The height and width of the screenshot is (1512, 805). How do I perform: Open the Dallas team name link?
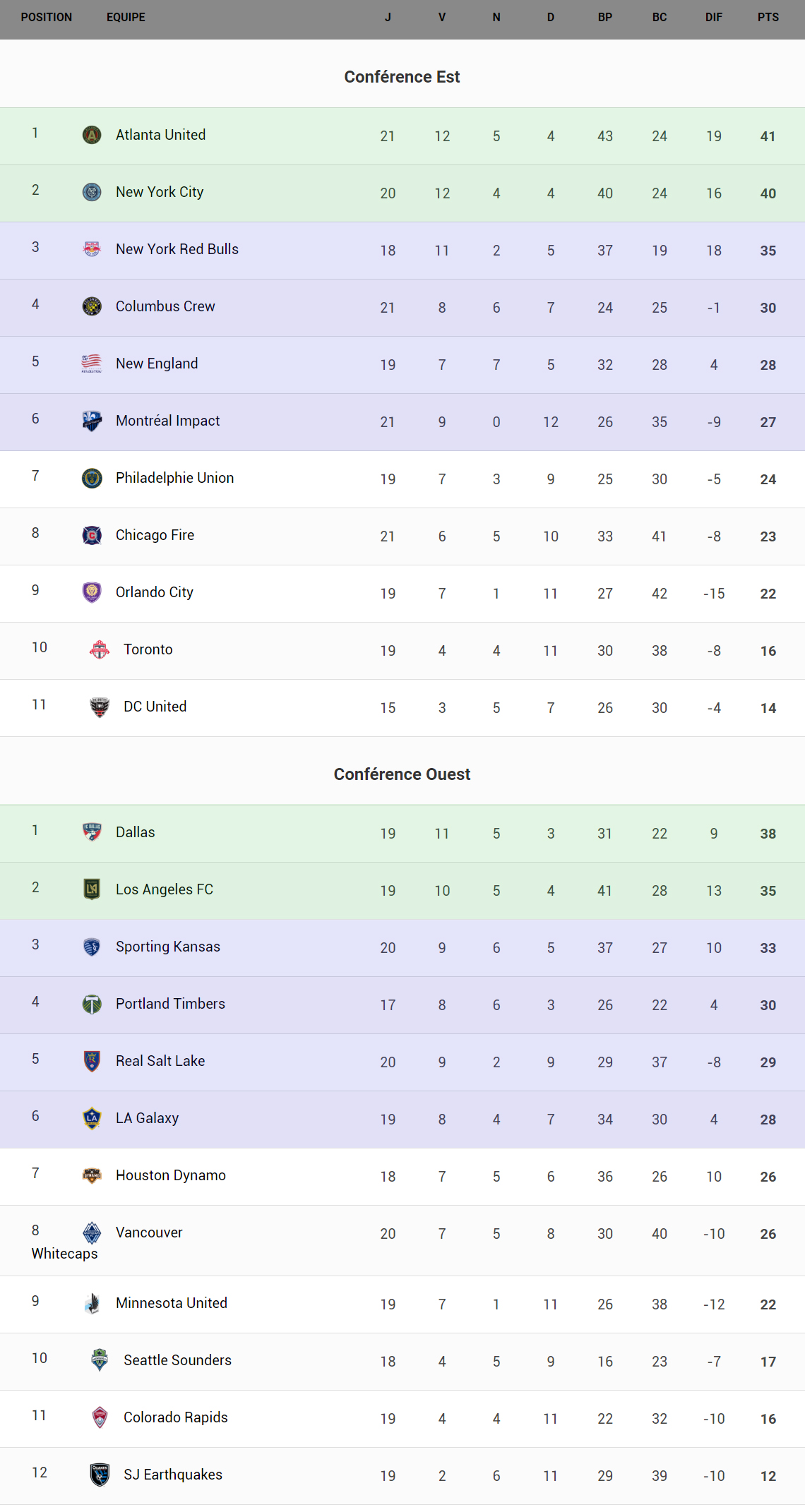pyautogui.click(x=135, y=832)
